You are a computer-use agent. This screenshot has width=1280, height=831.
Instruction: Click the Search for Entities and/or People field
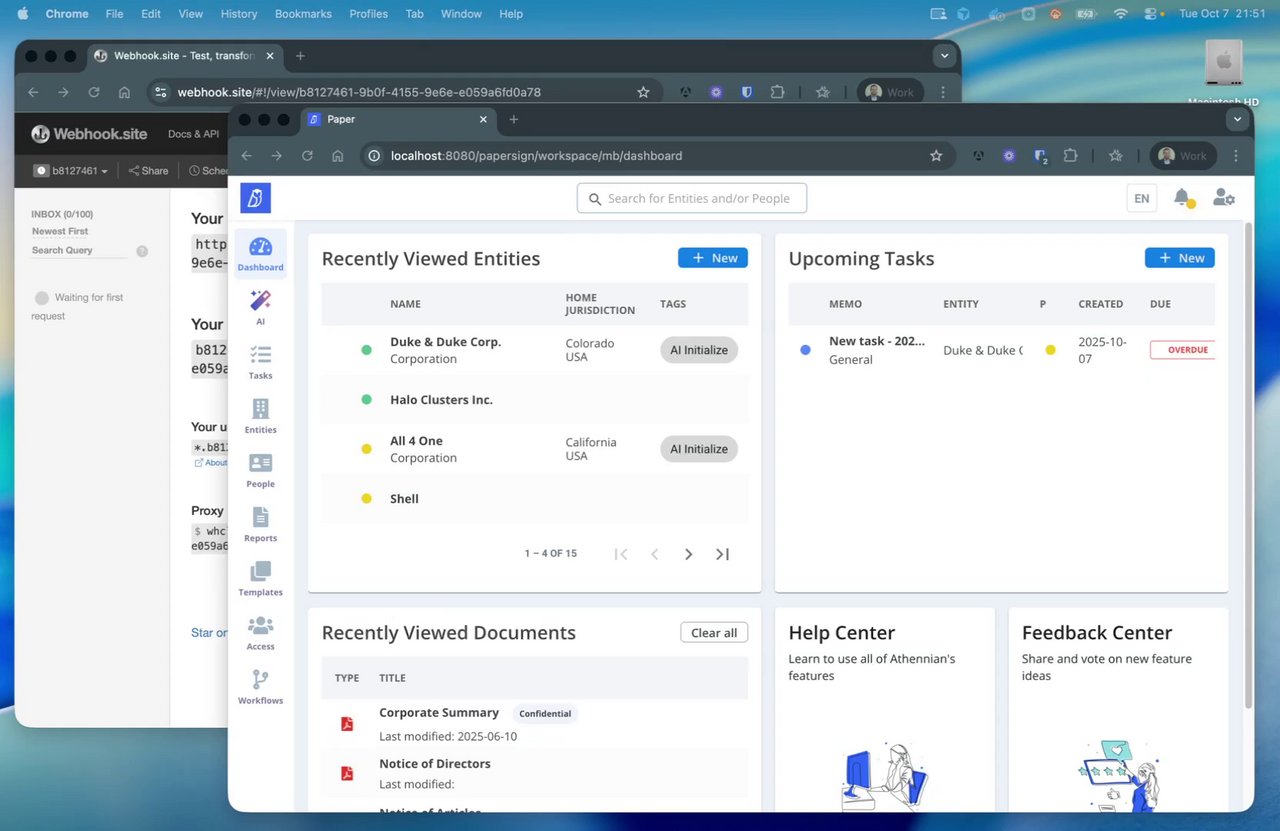tap(692, 198)
